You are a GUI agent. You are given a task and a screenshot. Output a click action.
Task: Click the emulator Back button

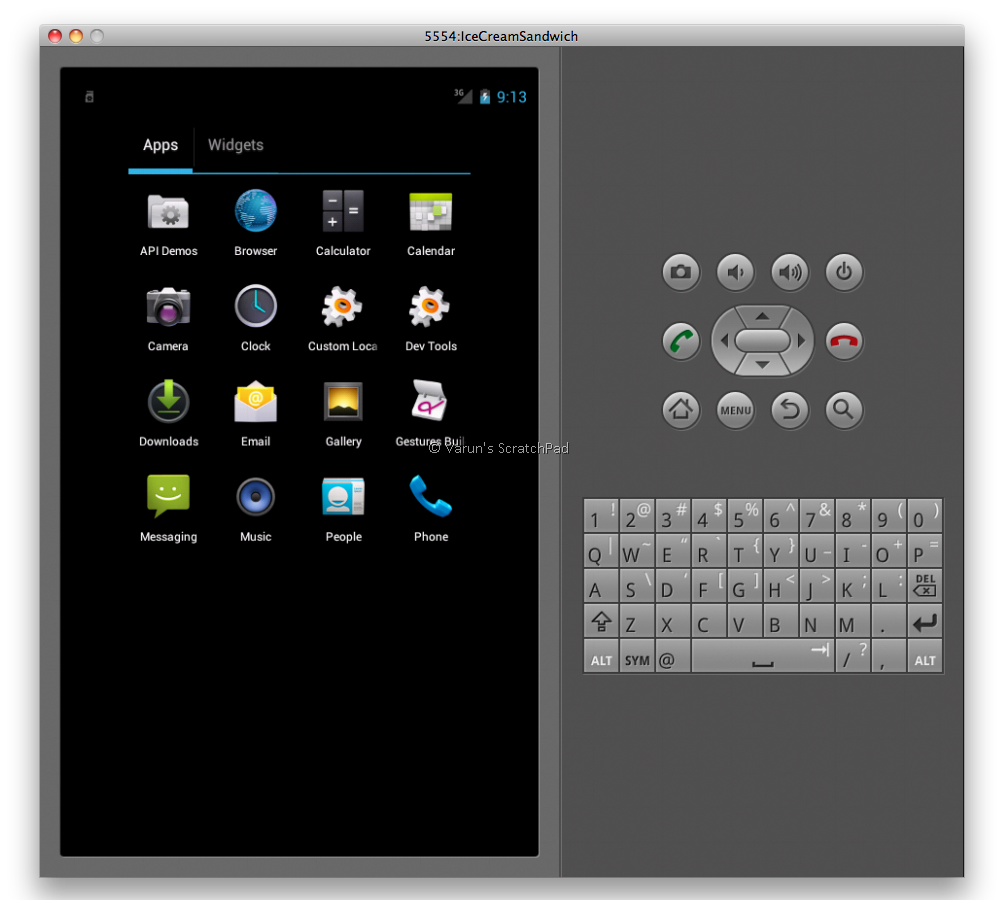point(789,410)
